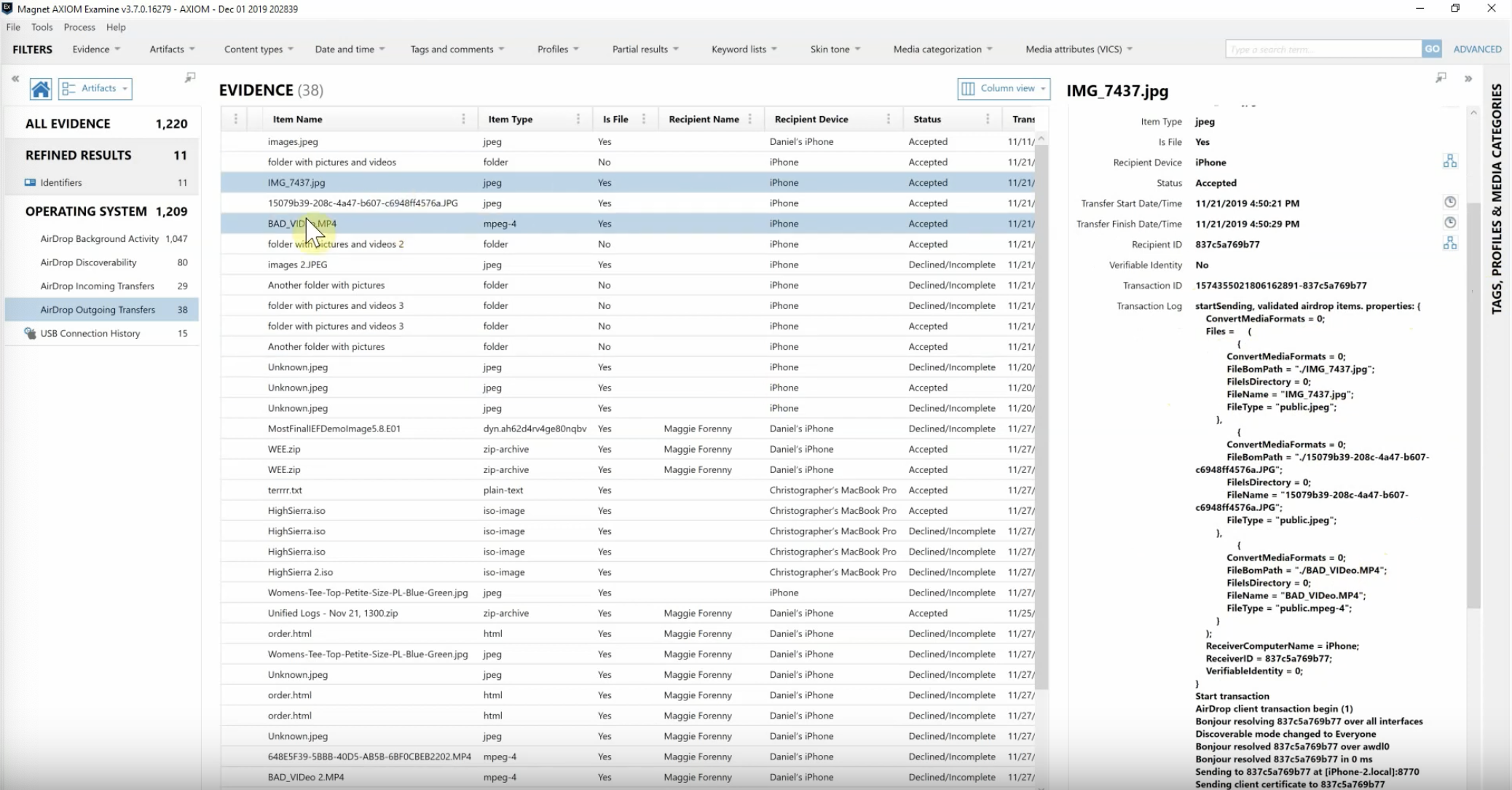This screenshot has width=1512, height=790.
Task: Sort by Item Name column header
Action: pyautogui.click(x=297, y=119)
